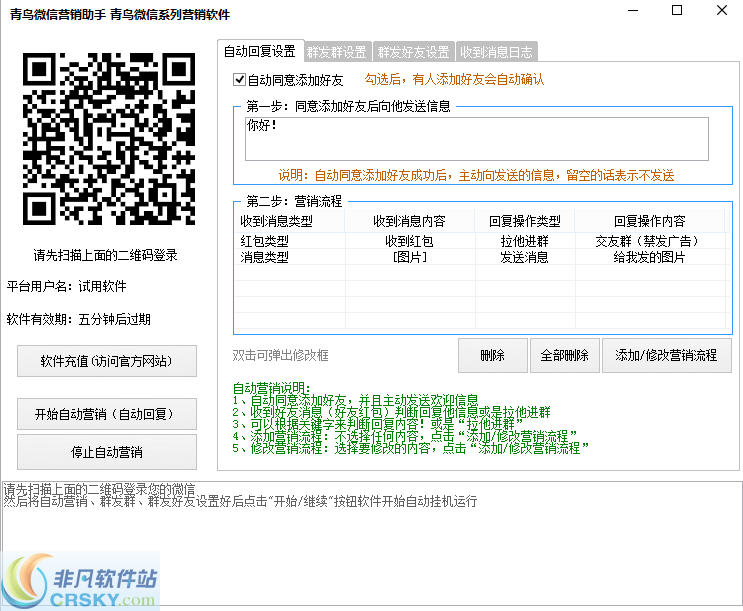Click the 全部删除 button
743x611 pixels.
coord(565,356)
